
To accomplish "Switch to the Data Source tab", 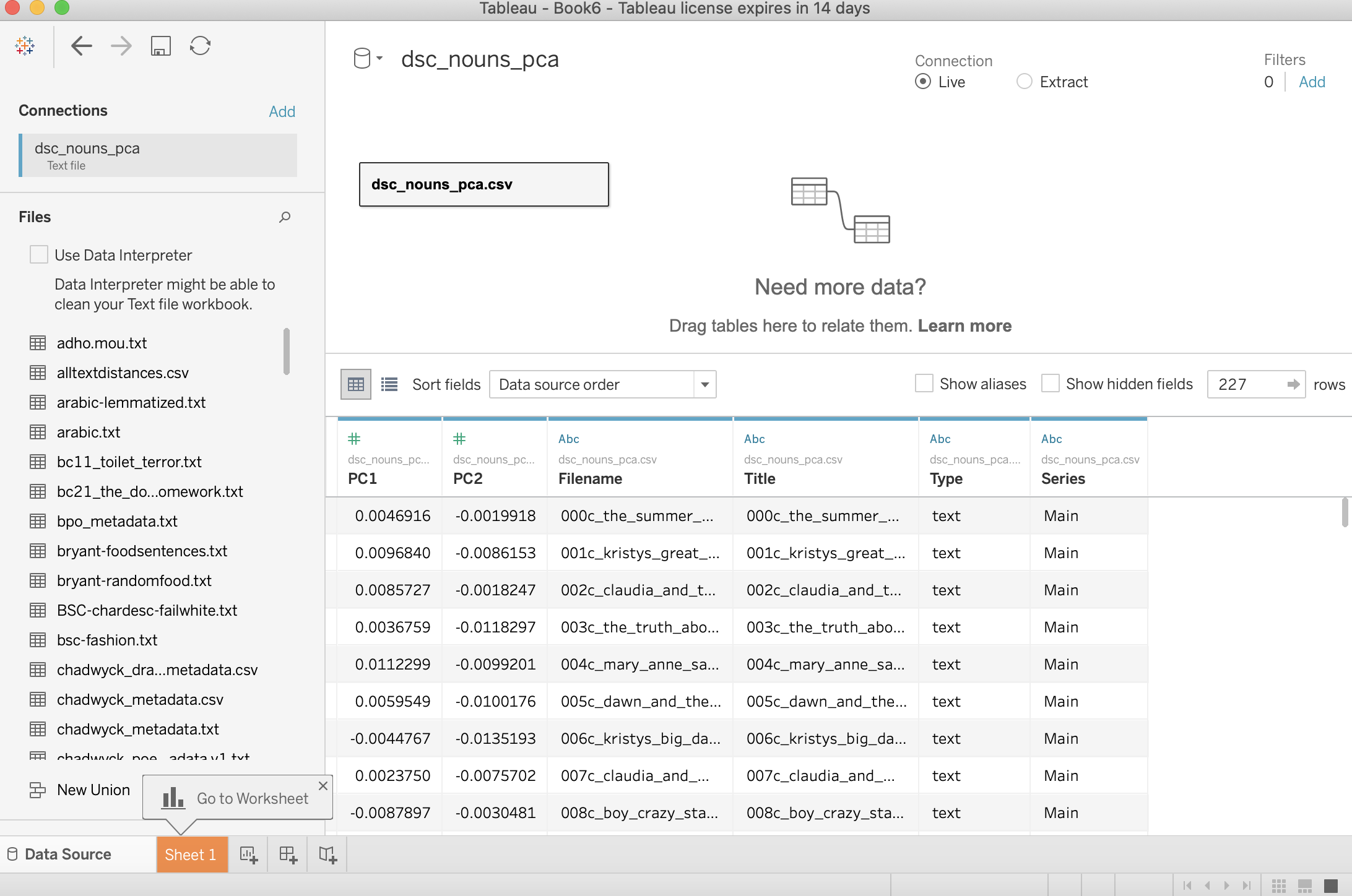I will (x=67, y=854).
